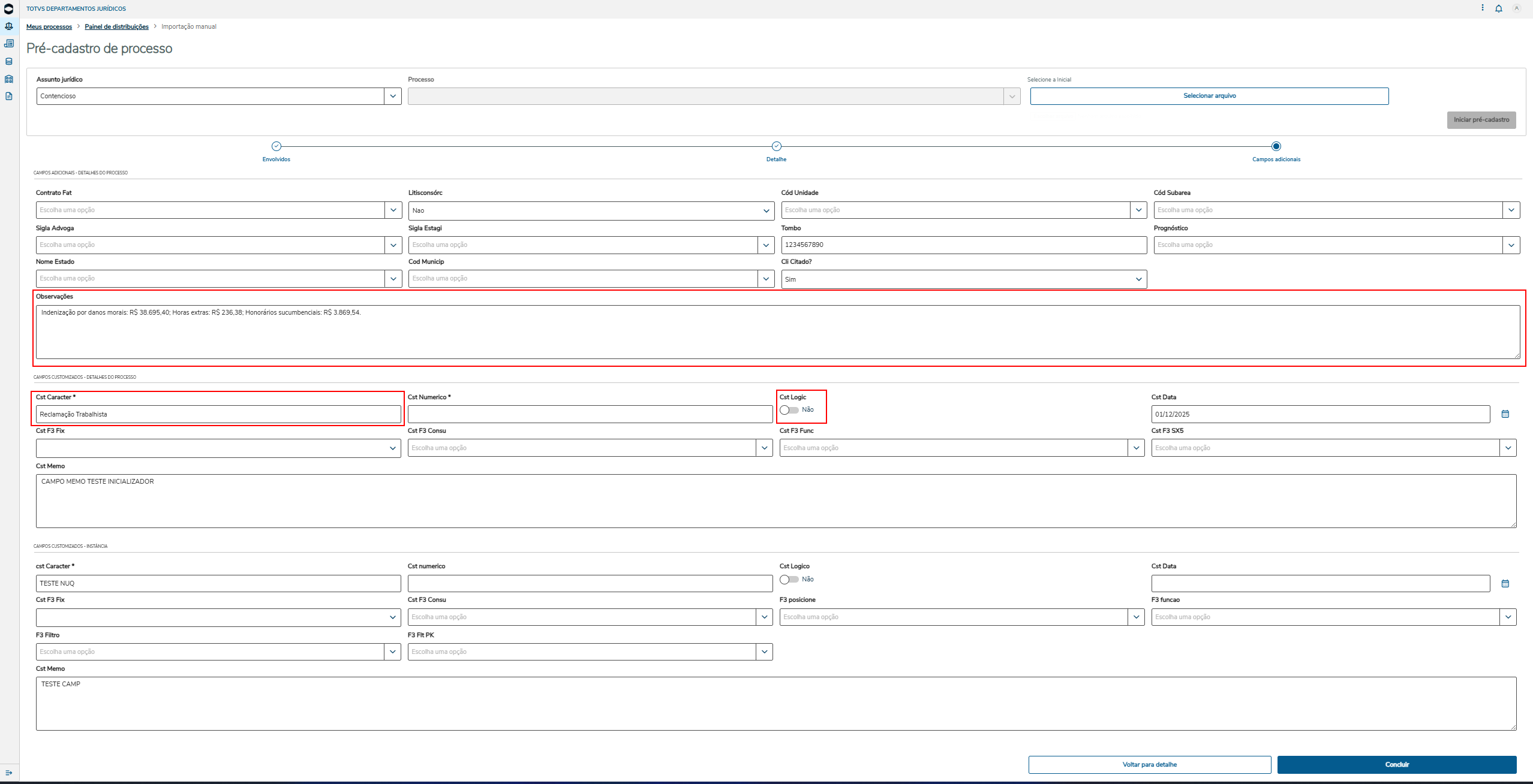
Task: Click the newspaper sidebar icon
Action: coord(9,44)
